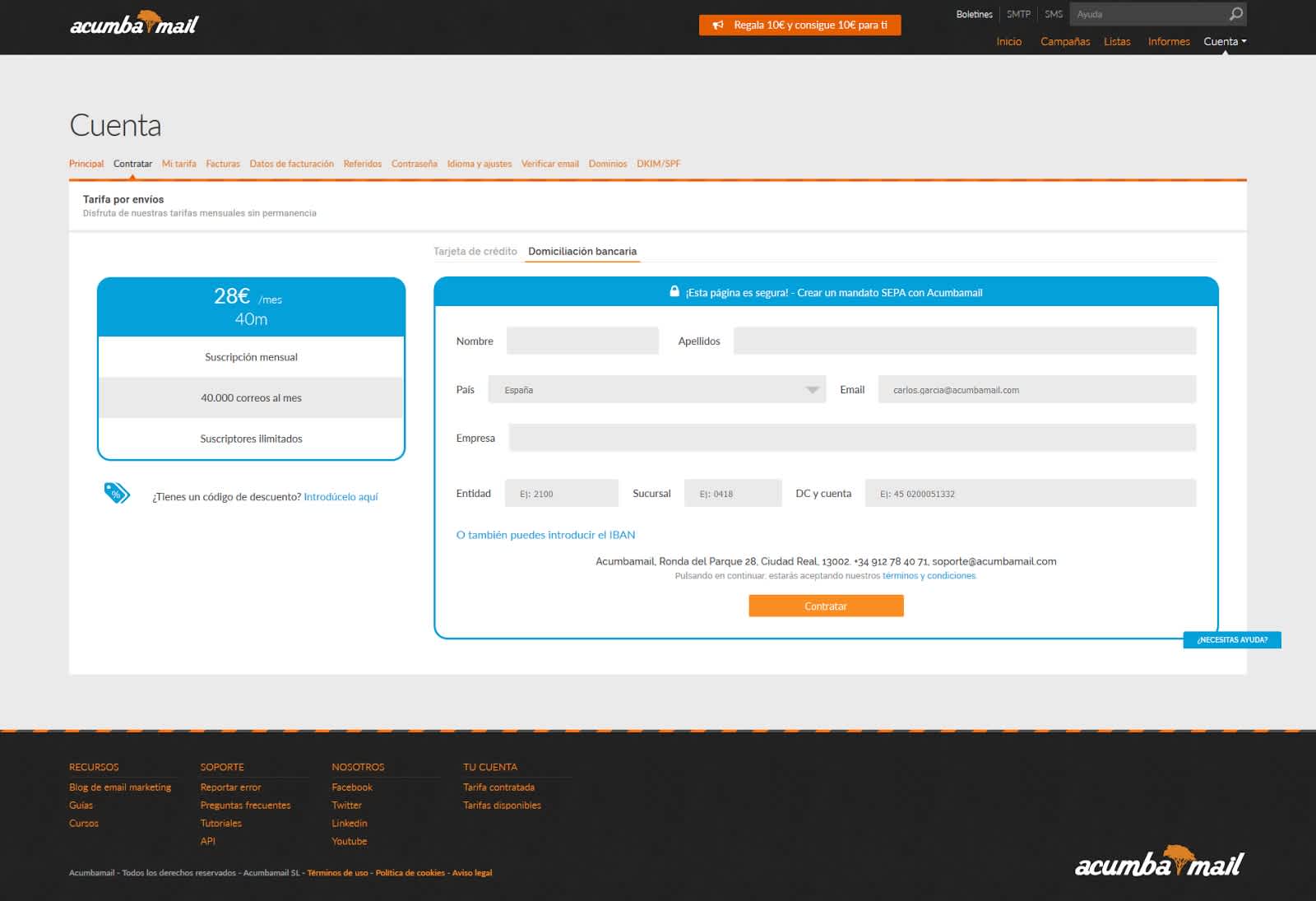Select the Domiciliación bancaria tab
Viewport: 1316px width, 901px height.
[582, 251]
